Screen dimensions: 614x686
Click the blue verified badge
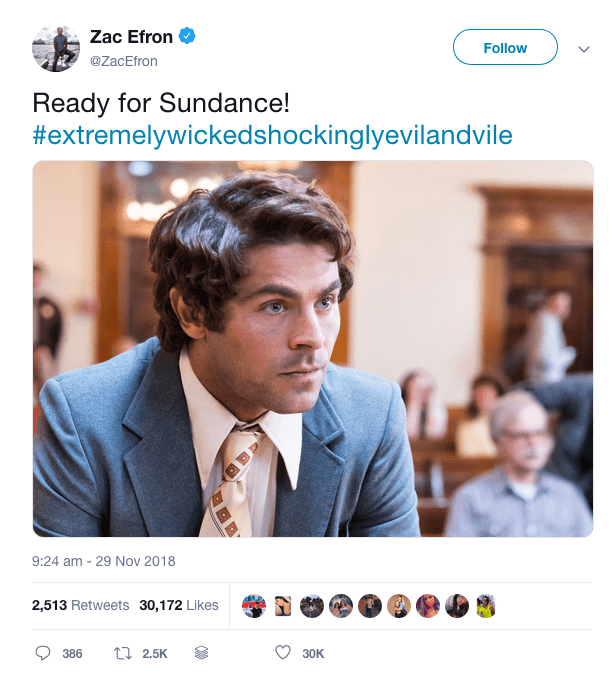(x=187, y=37)
